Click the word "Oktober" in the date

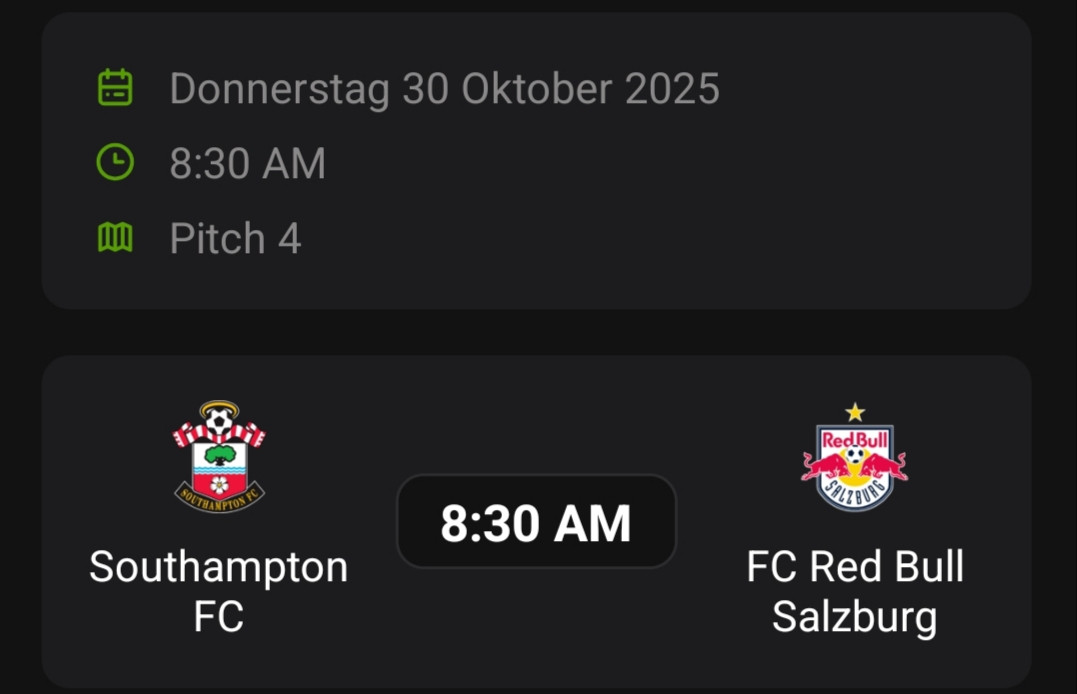tap(538, 89)
